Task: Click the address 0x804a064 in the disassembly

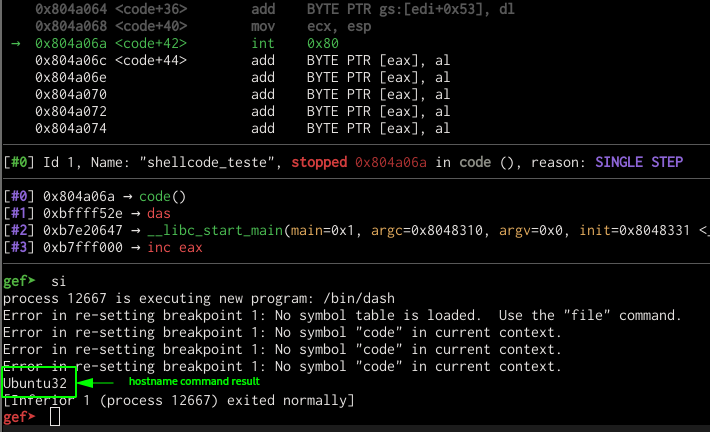Action: coord(73,10)
